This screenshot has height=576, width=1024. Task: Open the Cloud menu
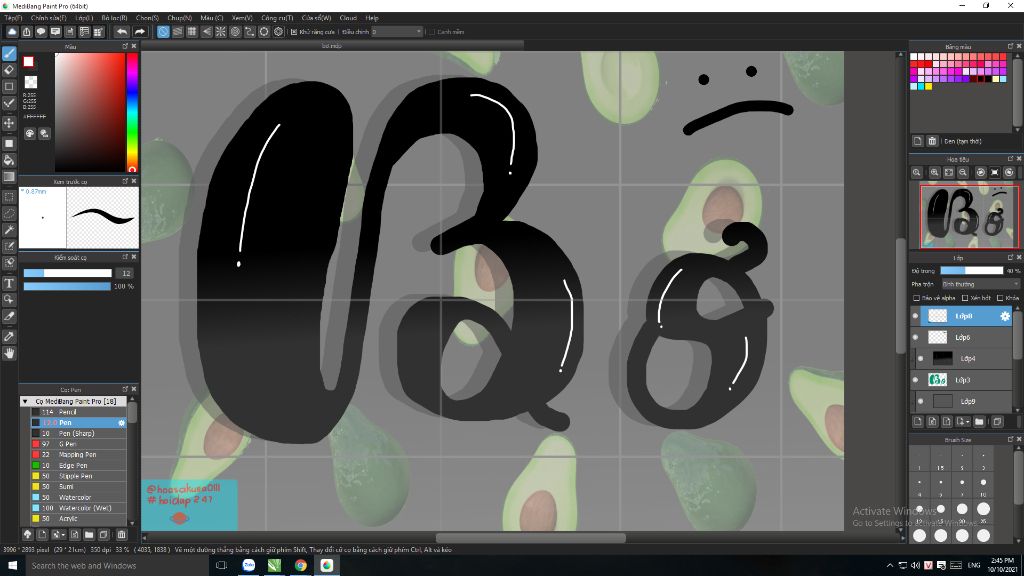coord(348,18)
